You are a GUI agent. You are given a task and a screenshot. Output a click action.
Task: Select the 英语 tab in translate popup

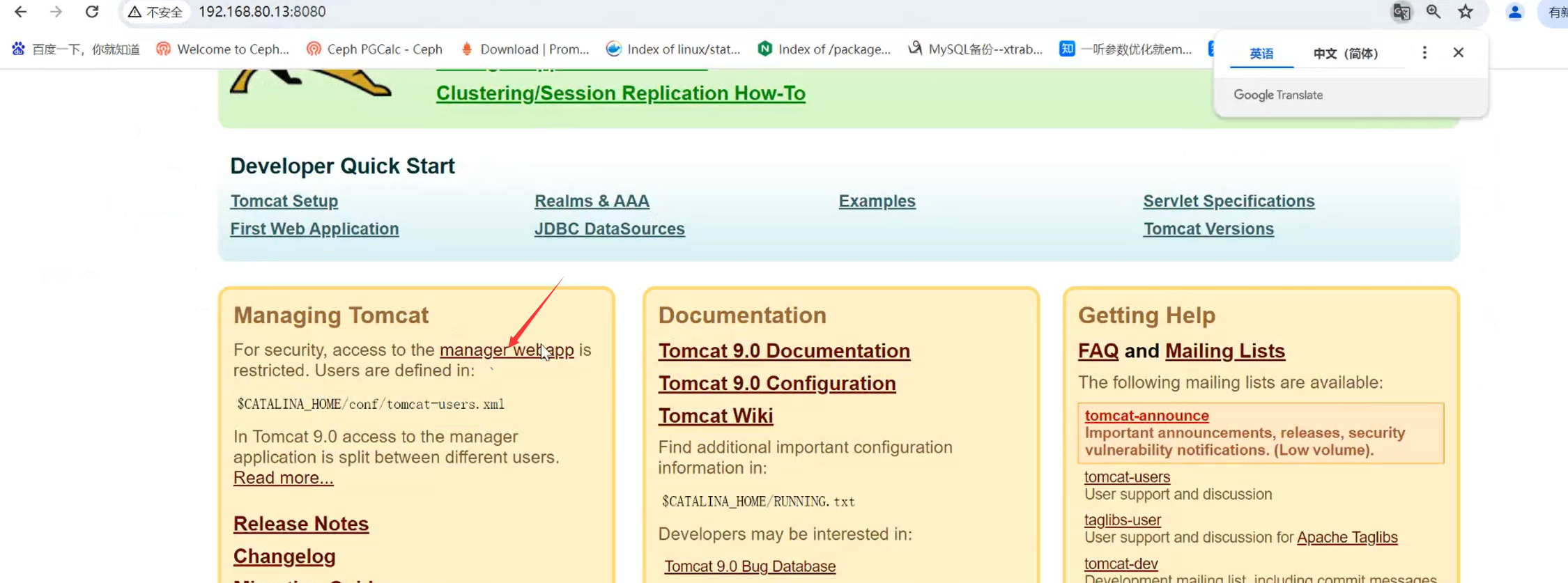1261,54
